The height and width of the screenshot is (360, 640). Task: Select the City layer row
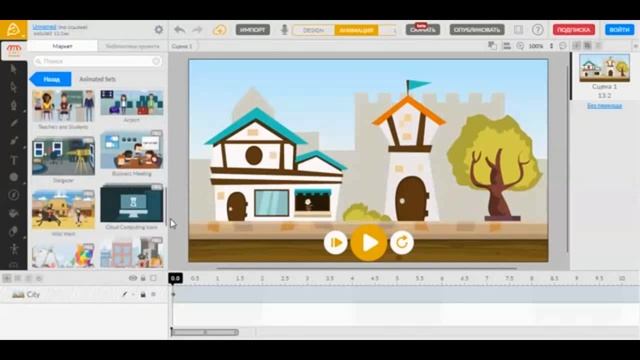[84, 294]
